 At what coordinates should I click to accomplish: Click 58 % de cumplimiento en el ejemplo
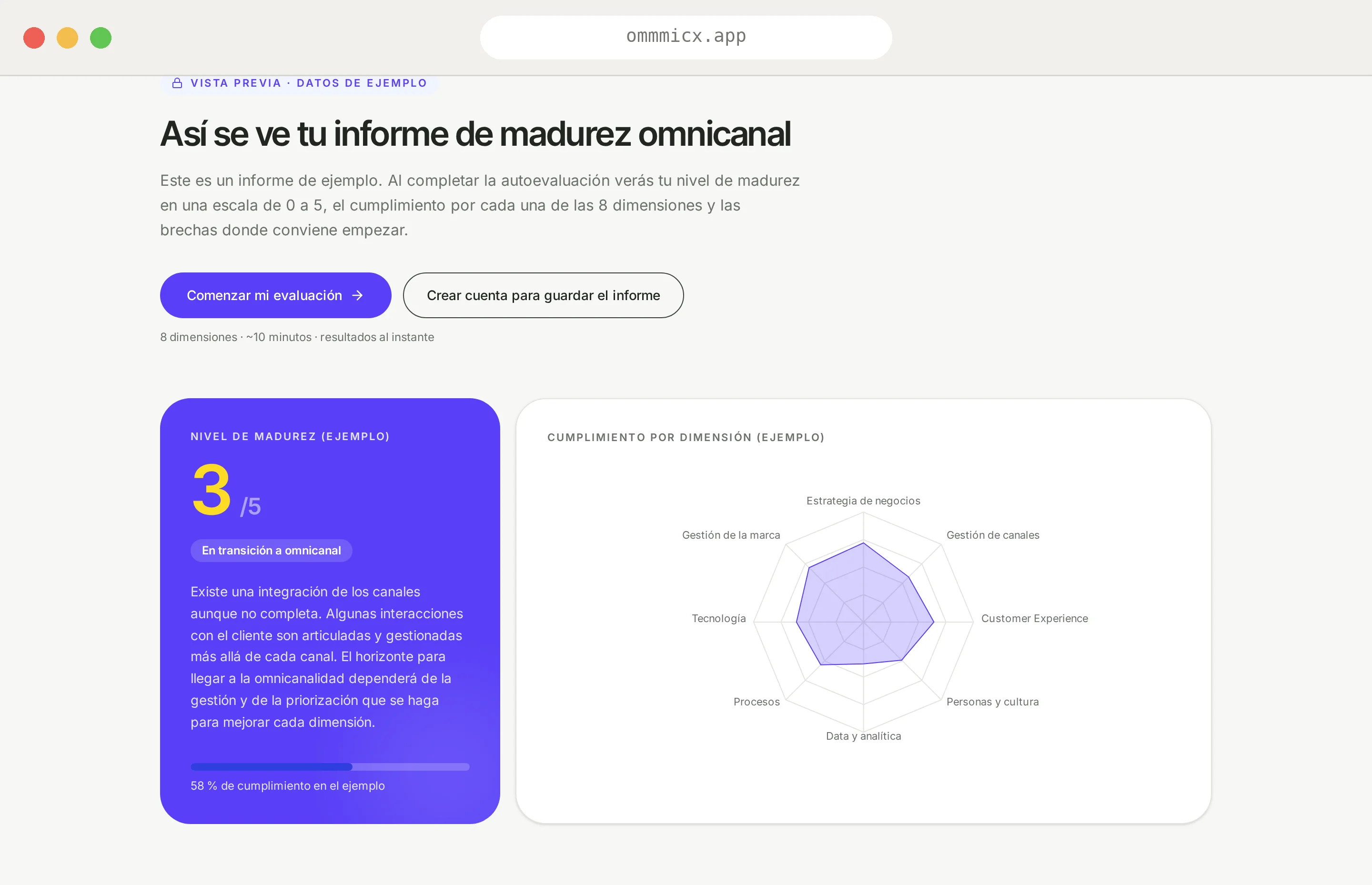pyautogui.click(x=287, y=785)
